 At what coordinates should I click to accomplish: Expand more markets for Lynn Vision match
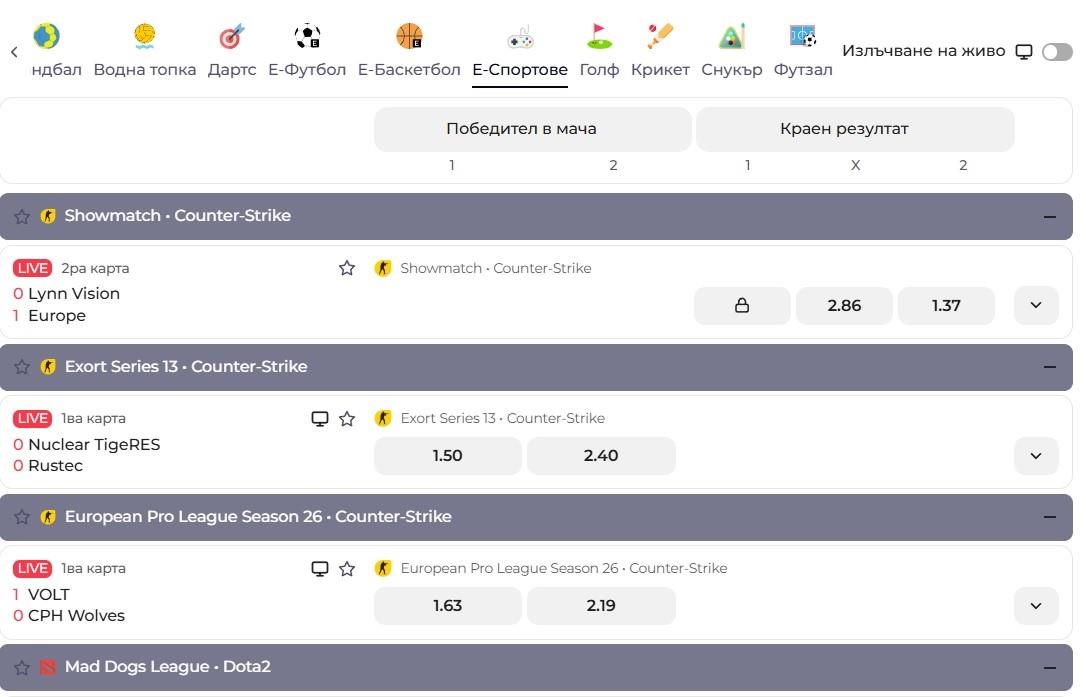(1036, 306)
